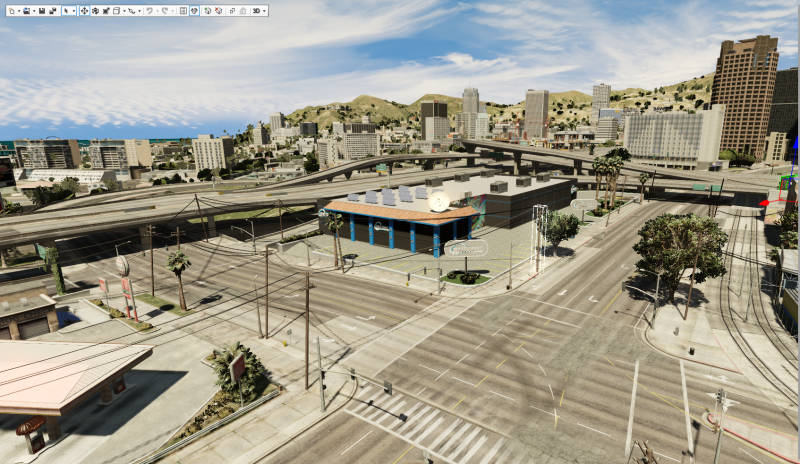Toggle the project window button
The width and height of the screenshot is (800, 464).
point(194,11)
